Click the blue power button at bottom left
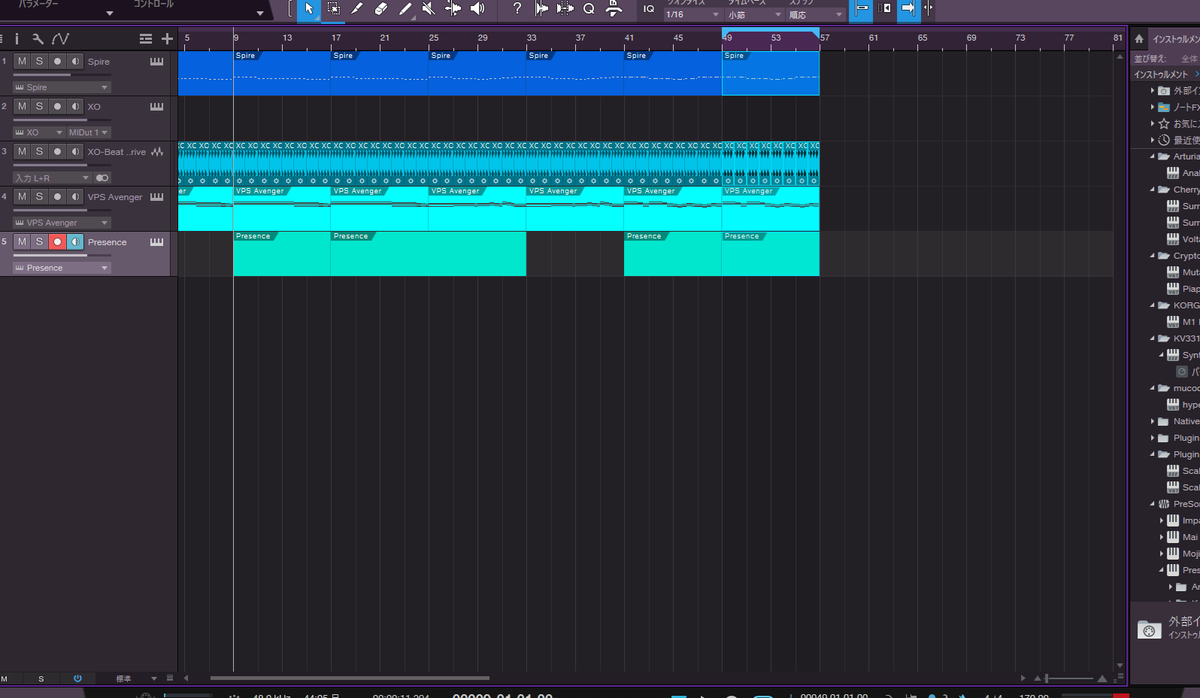Screen dimensions: 1200x698 point(77,678)
